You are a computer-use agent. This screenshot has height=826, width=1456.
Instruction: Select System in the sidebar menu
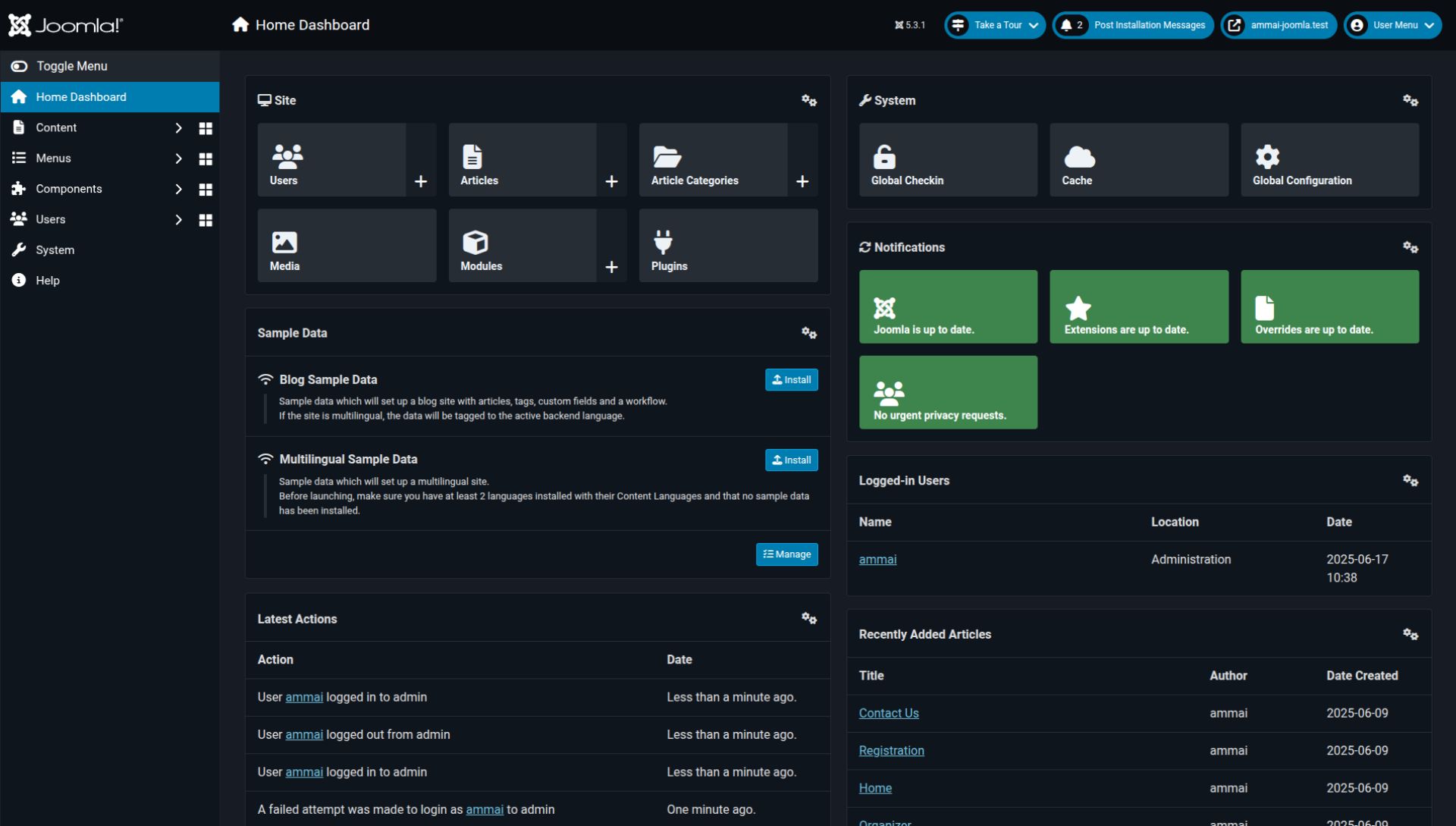coord(55,250)
